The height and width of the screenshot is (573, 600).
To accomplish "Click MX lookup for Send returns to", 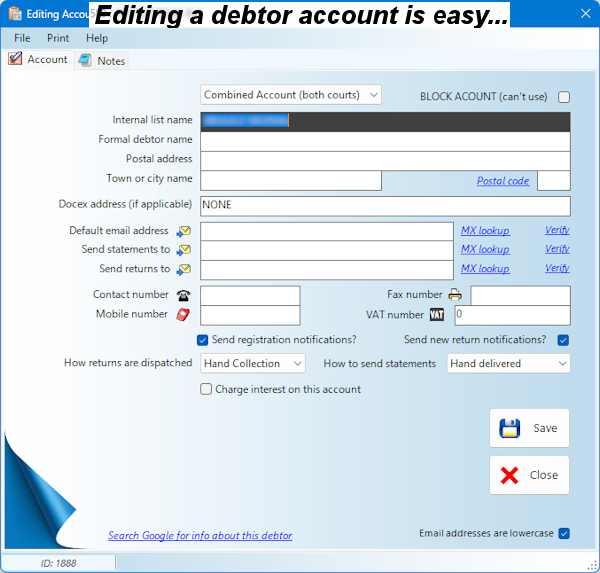I will click(485, 269).
